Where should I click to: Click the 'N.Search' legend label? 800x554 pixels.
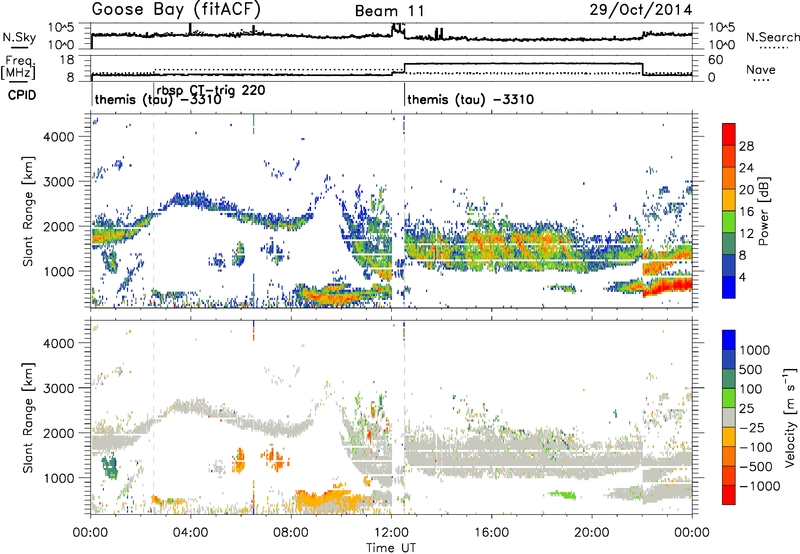772,37
